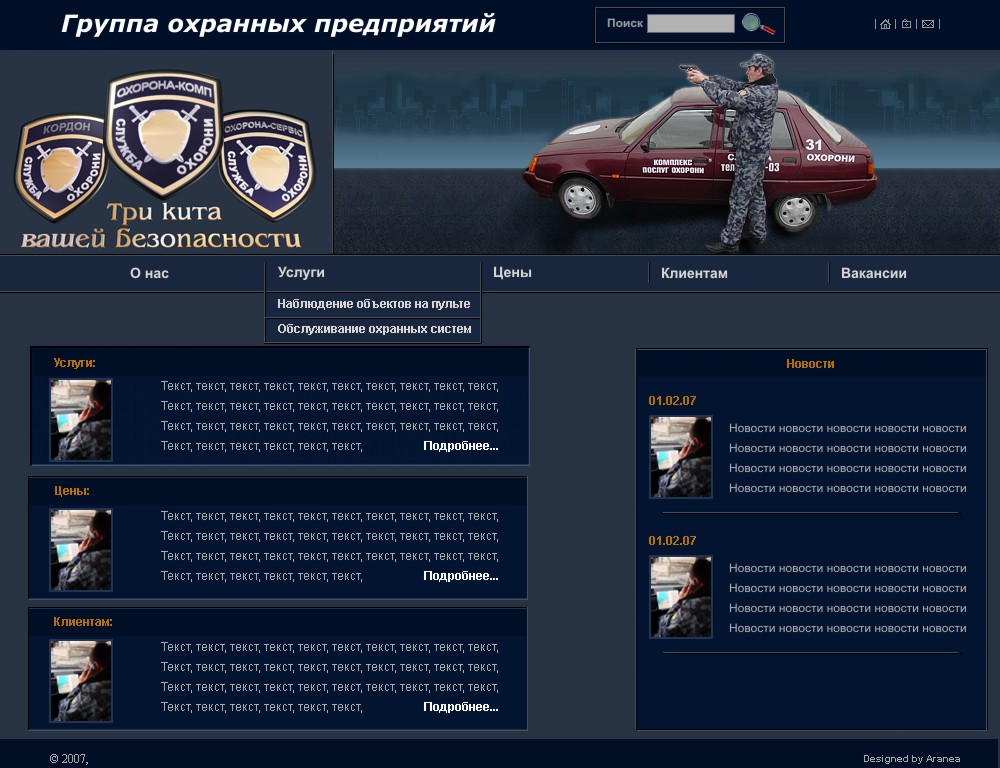Click the Designed by Aranea footer credit
Image resolution: width=1000 pixels, height=768 pixels.
pyautogui.click(x=911, y=758)
